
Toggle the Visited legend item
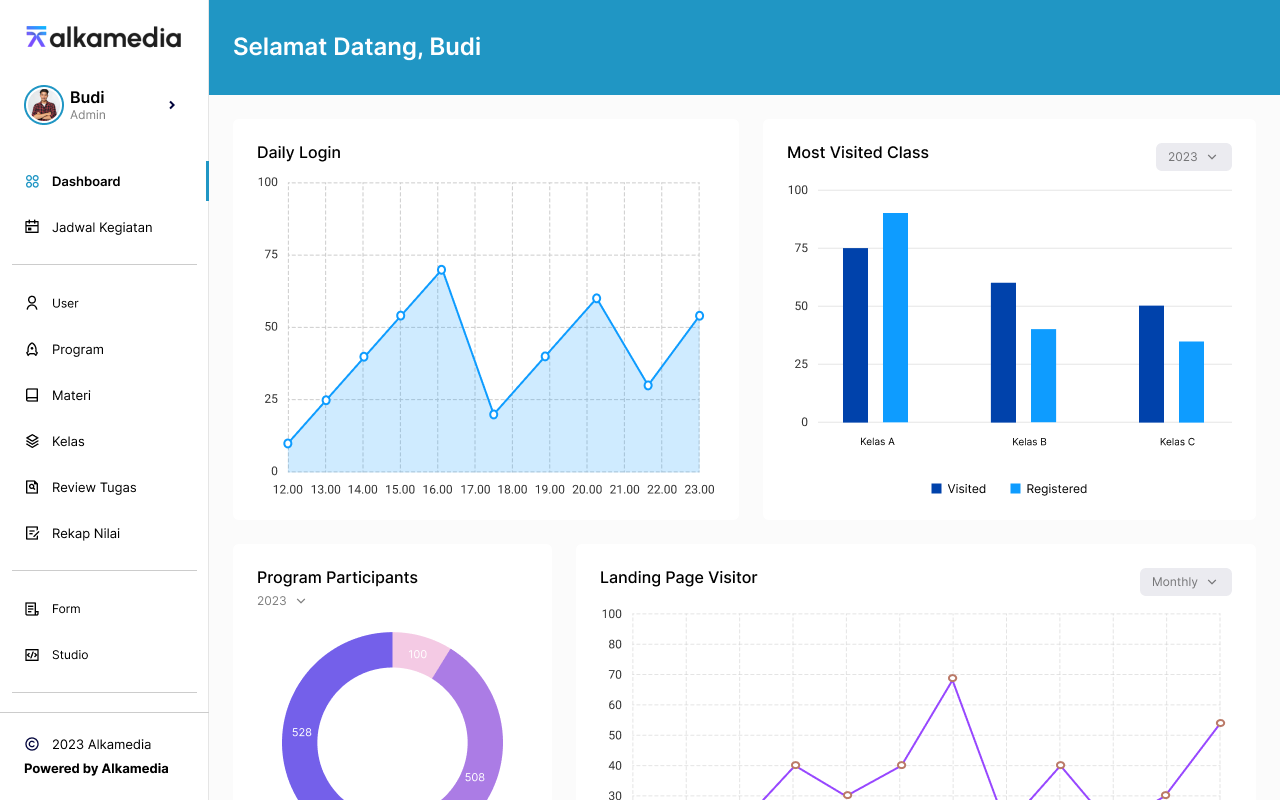point(958,489)
